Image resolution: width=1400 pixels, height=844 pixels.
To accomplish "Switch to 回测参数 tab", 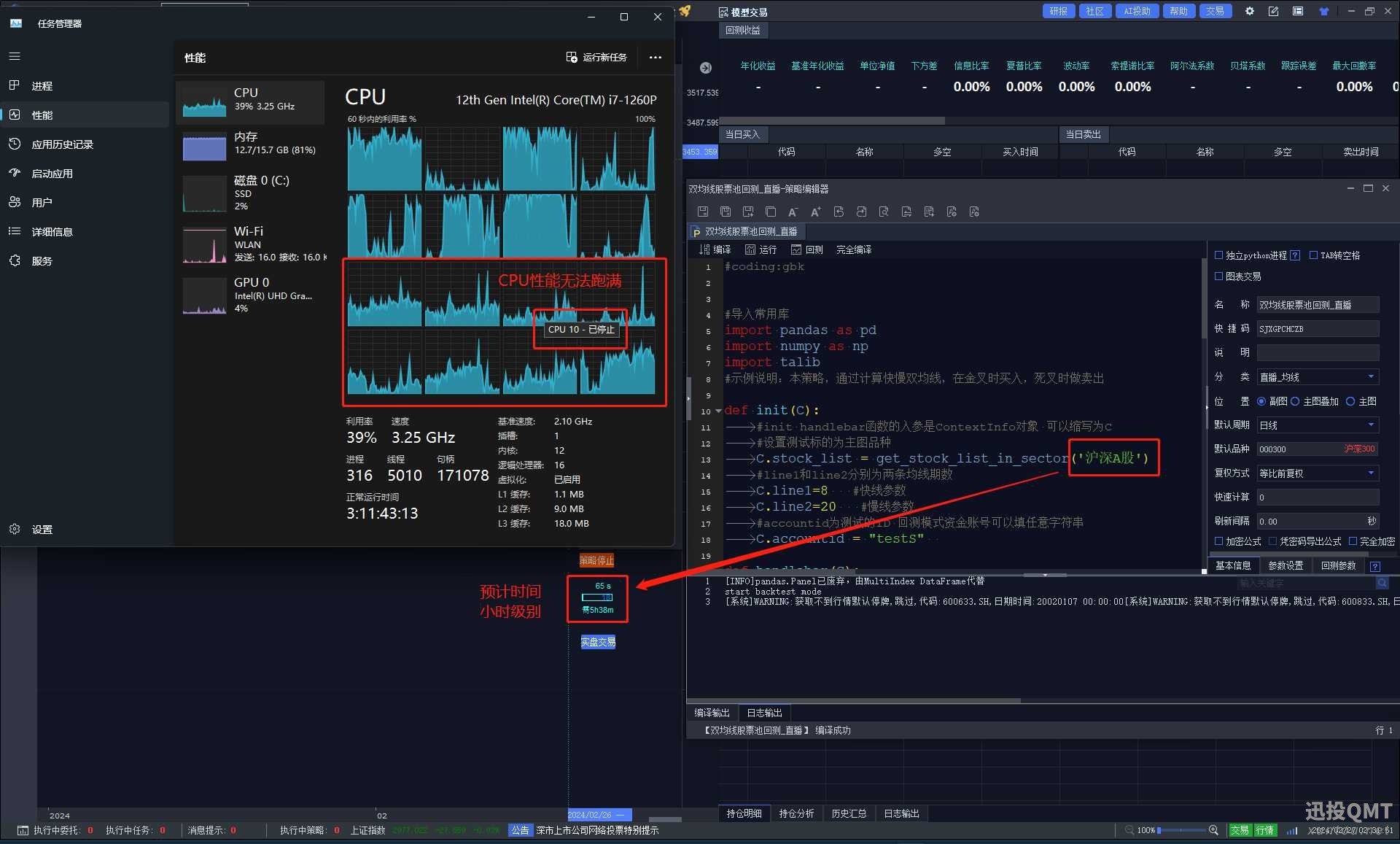I will (x=1339, y=566).
